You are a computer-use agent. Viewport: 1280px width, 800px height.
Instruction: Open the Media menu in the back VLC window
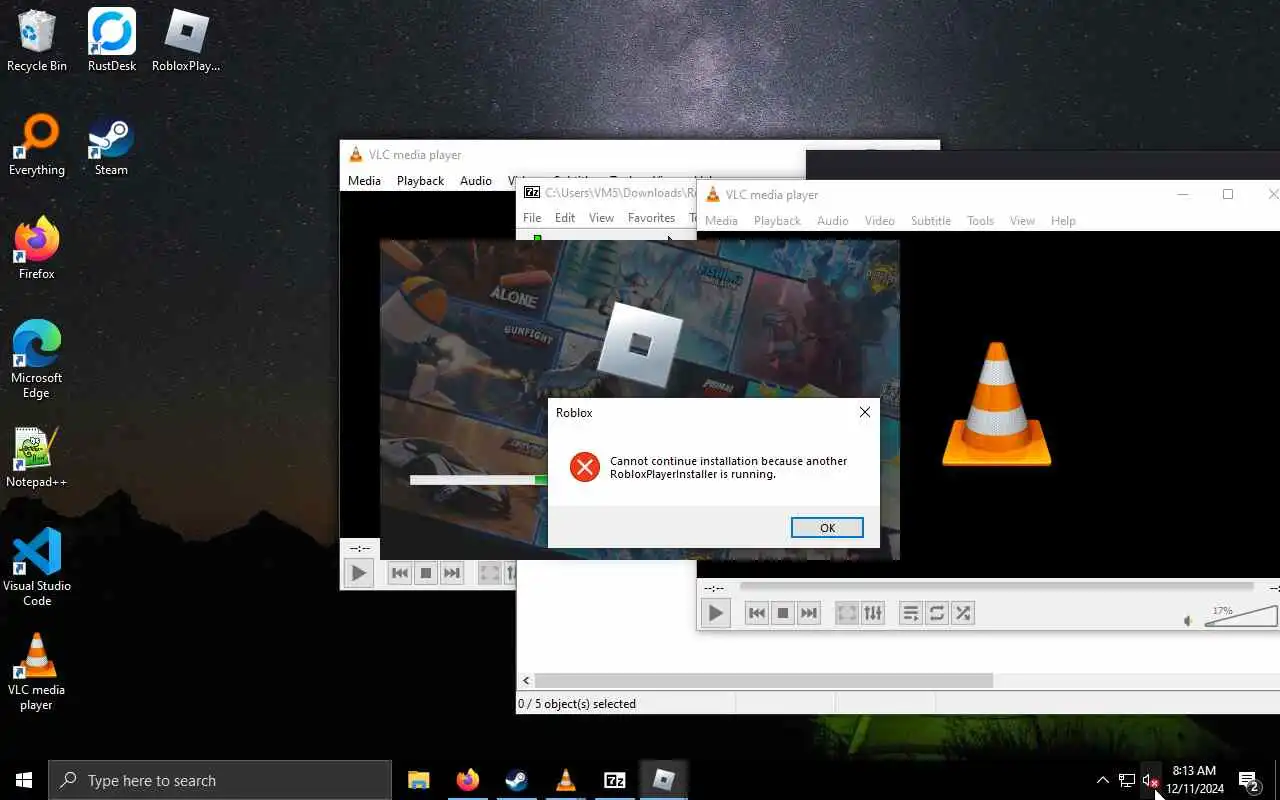(x=364, y=181)
